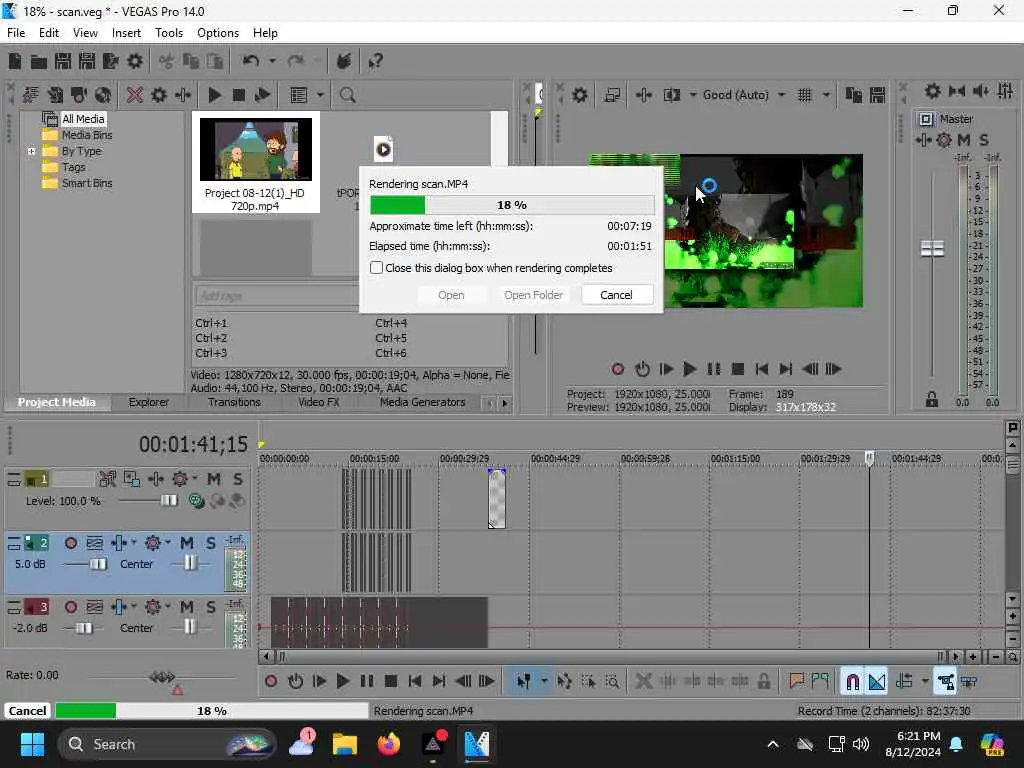Screen dimensions: 1024x768
Task: Click the Save snapshot to file icon
Action: click(878, 95)
